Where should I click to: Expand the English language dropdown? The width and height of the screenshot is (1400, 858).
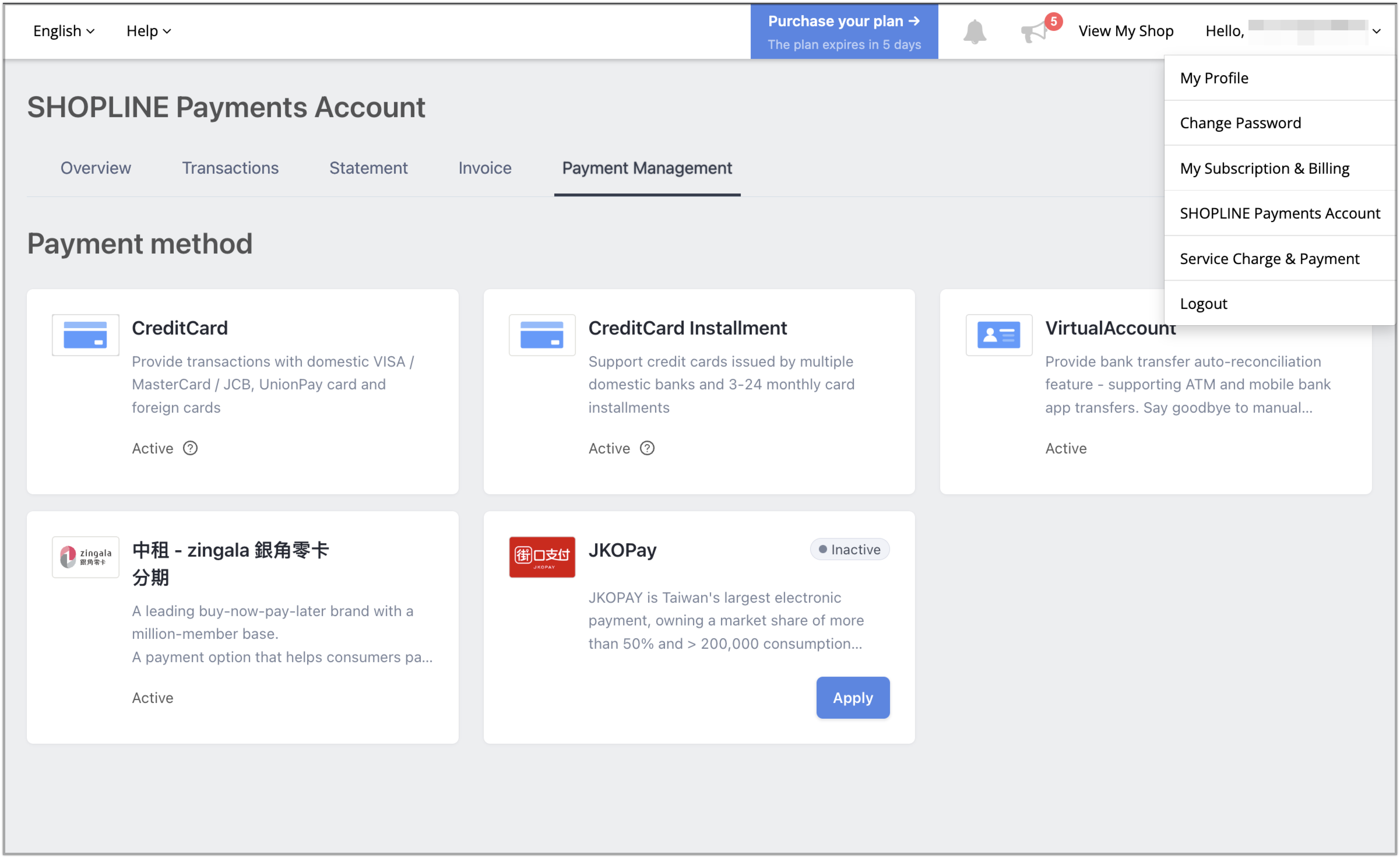tap(64, 31)
